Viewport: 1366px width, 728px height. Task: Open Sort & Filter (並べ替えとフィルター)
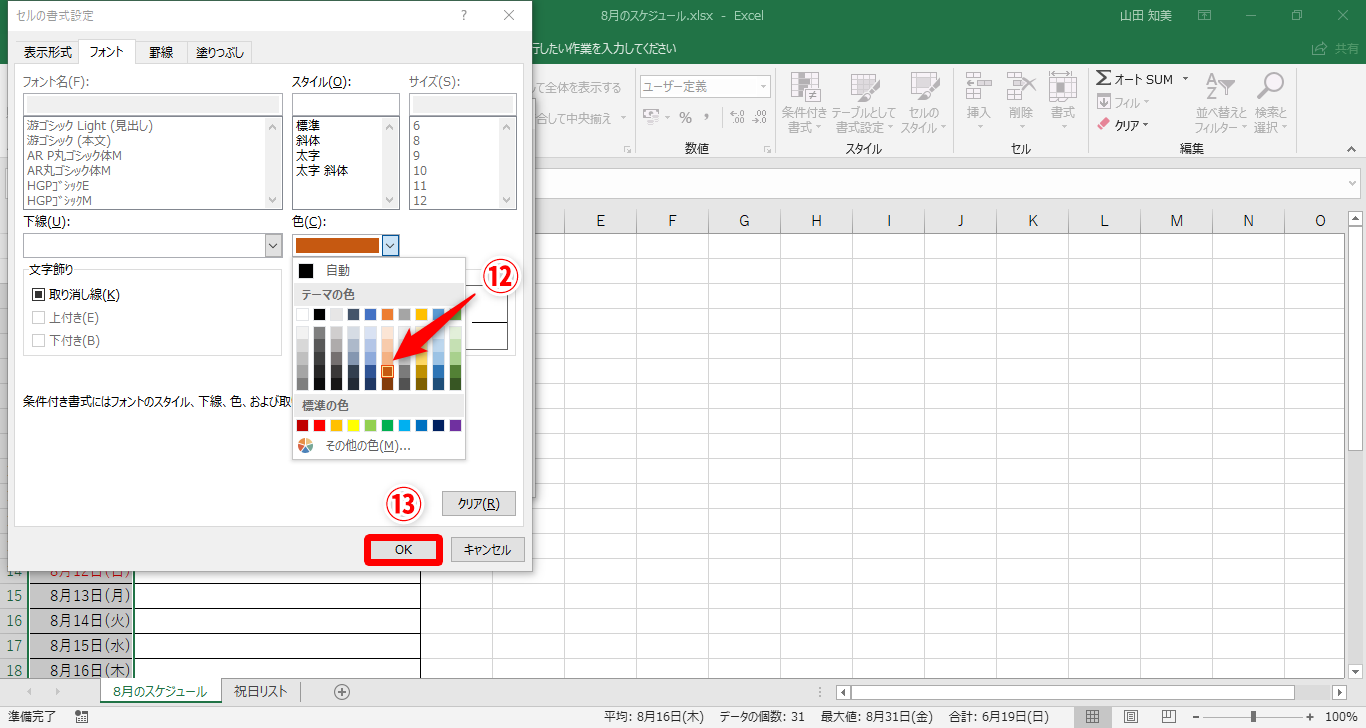(x=1221, y=103)
